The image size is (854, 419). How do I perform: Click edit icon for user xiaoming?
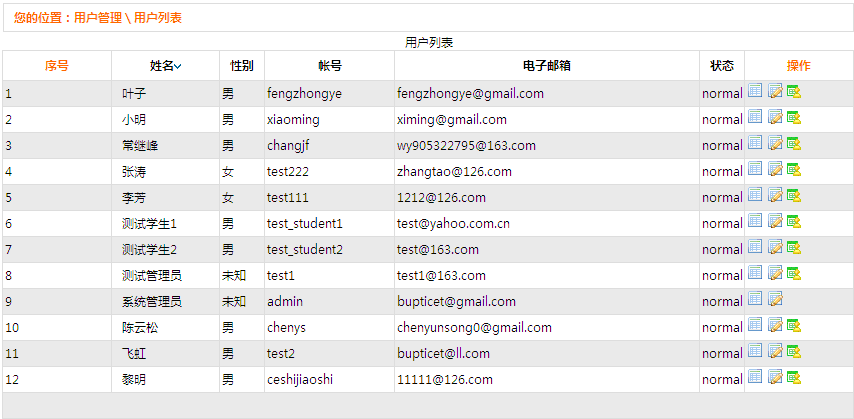(774, 117)
